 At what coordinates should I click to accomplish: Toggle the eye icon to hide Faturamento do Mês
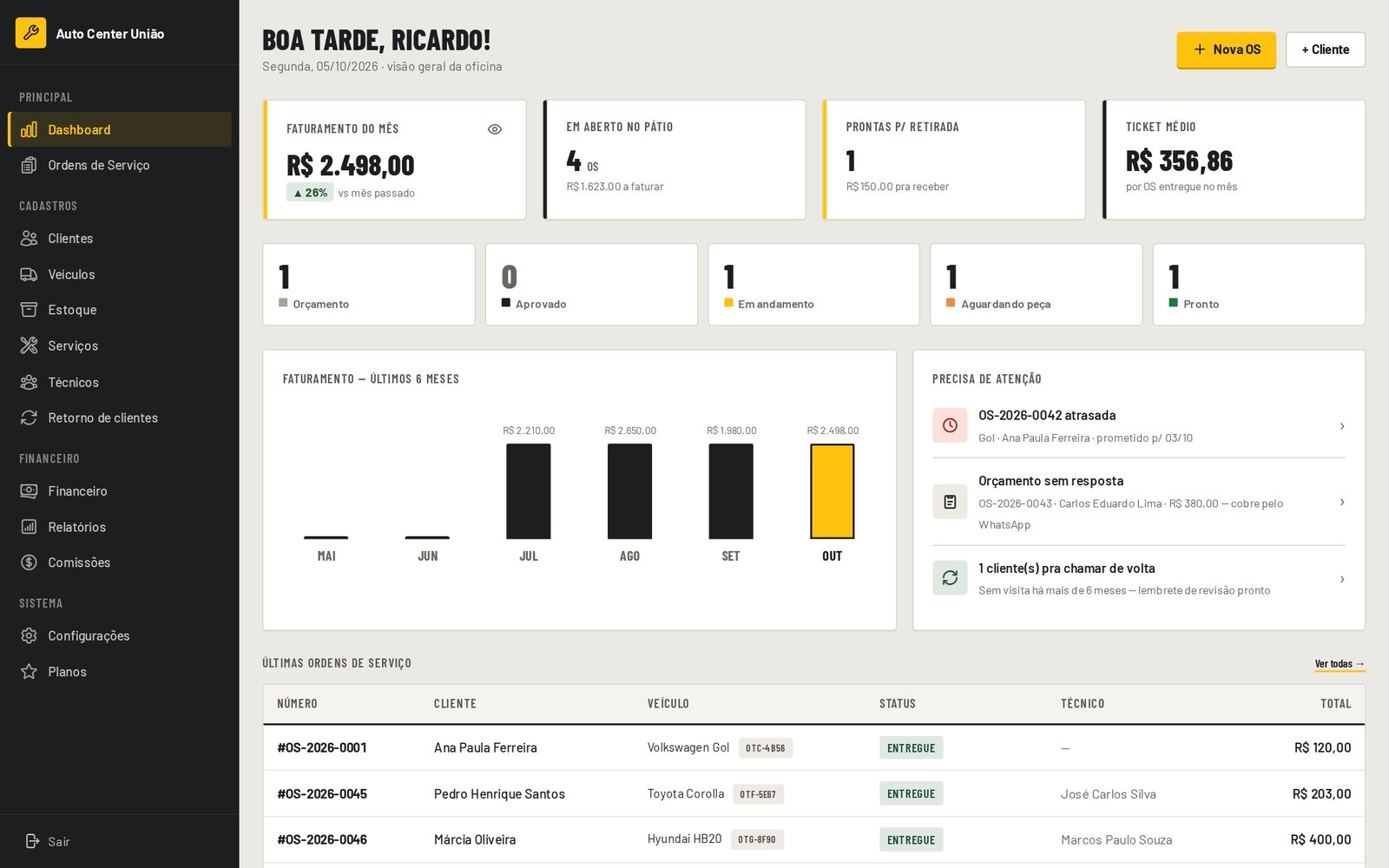495,129
